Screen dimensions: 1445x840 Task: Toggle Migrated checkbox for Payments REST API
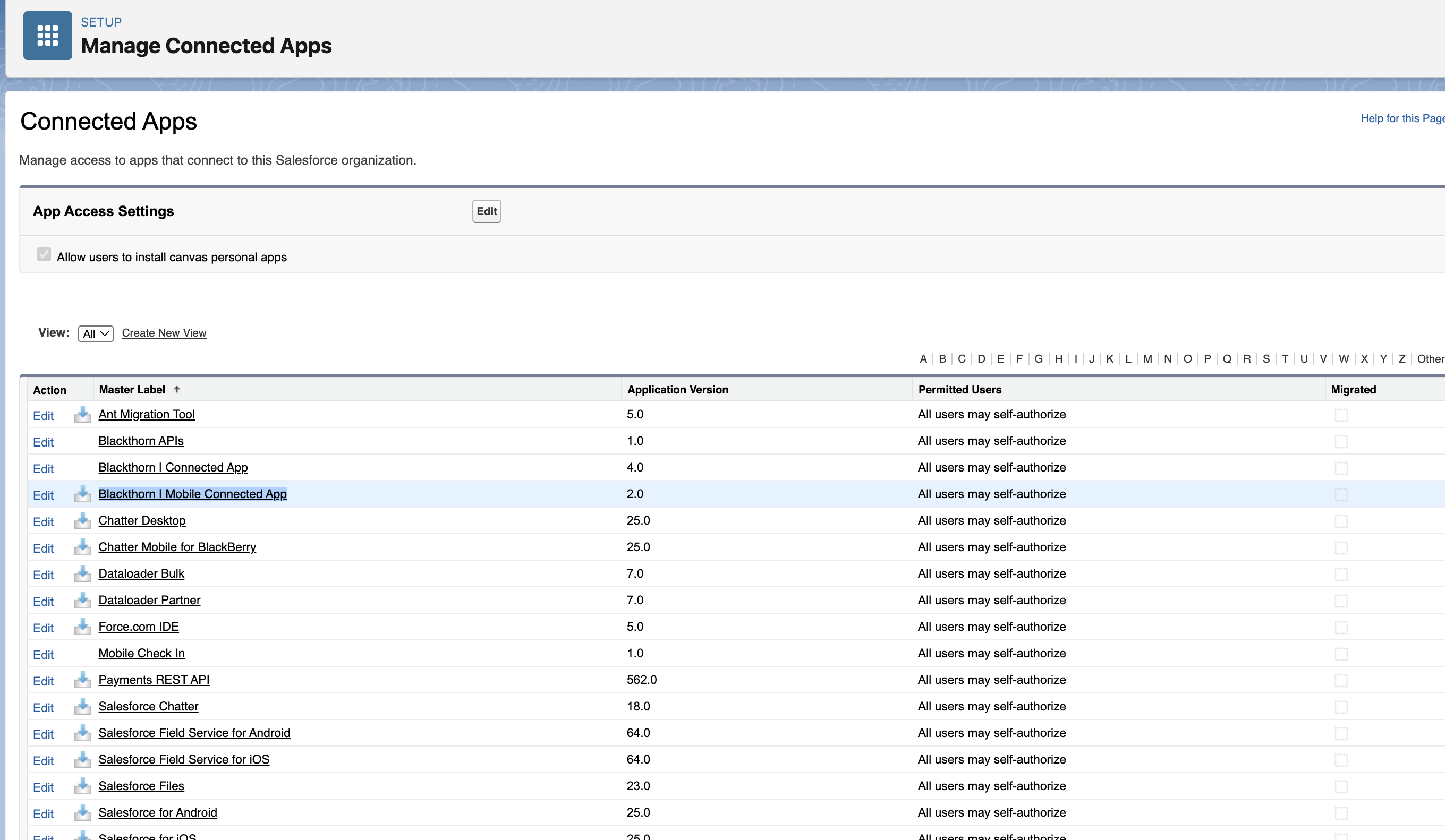(x=1341, y=681)
